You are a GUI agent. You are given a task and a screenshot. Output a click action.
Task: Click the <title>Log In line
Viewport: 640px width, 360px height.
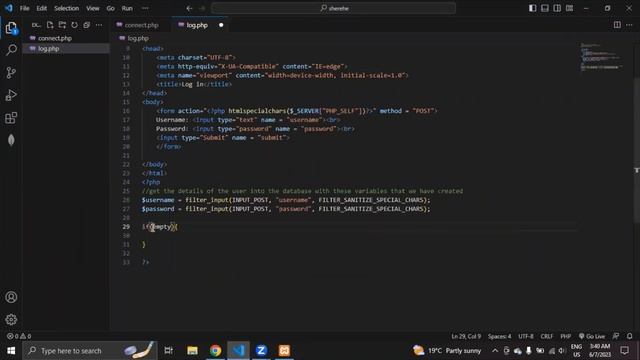pyautogui.click(x=194, y=84)
